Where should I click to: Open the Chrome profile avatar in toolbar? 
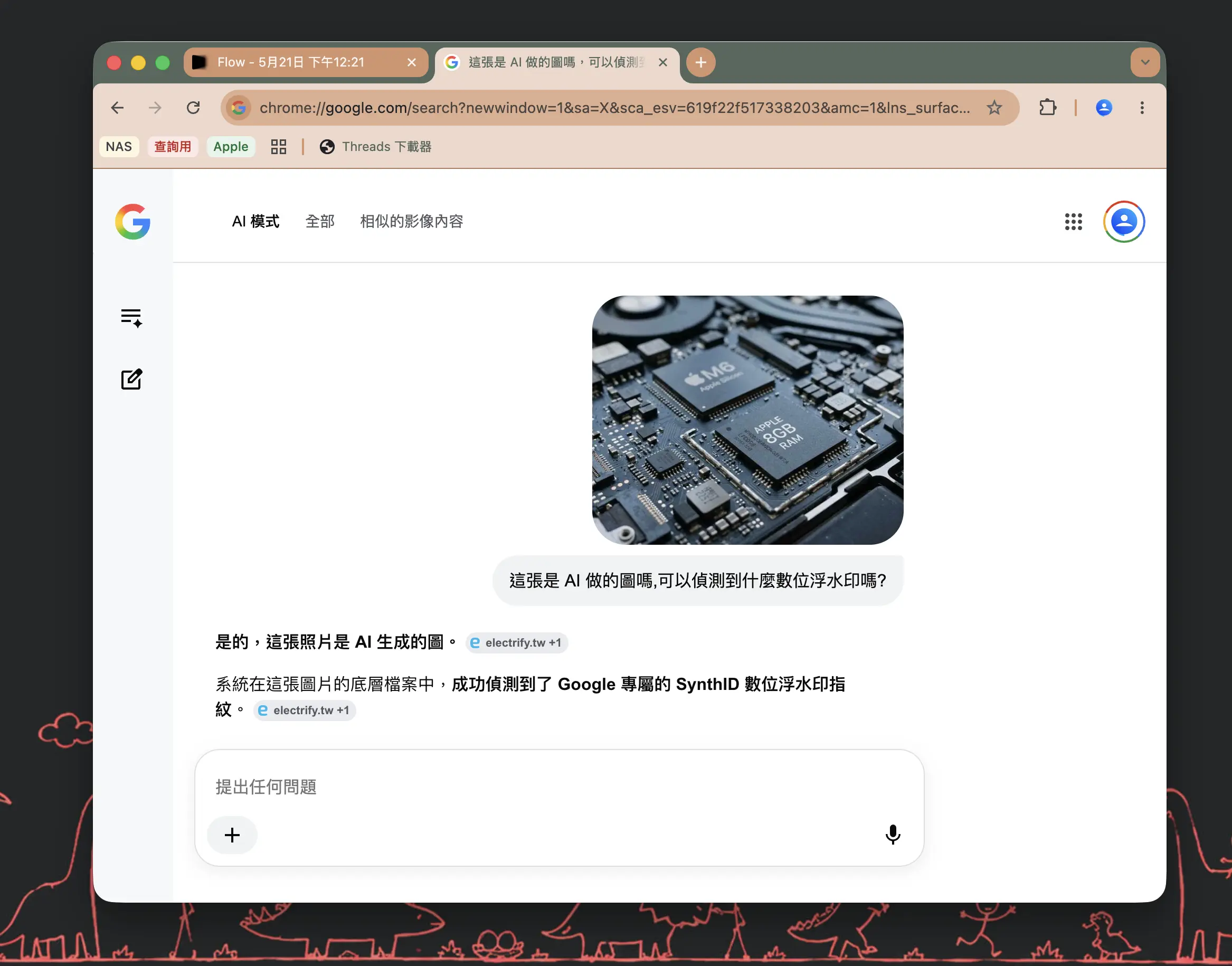point(1104,108)
